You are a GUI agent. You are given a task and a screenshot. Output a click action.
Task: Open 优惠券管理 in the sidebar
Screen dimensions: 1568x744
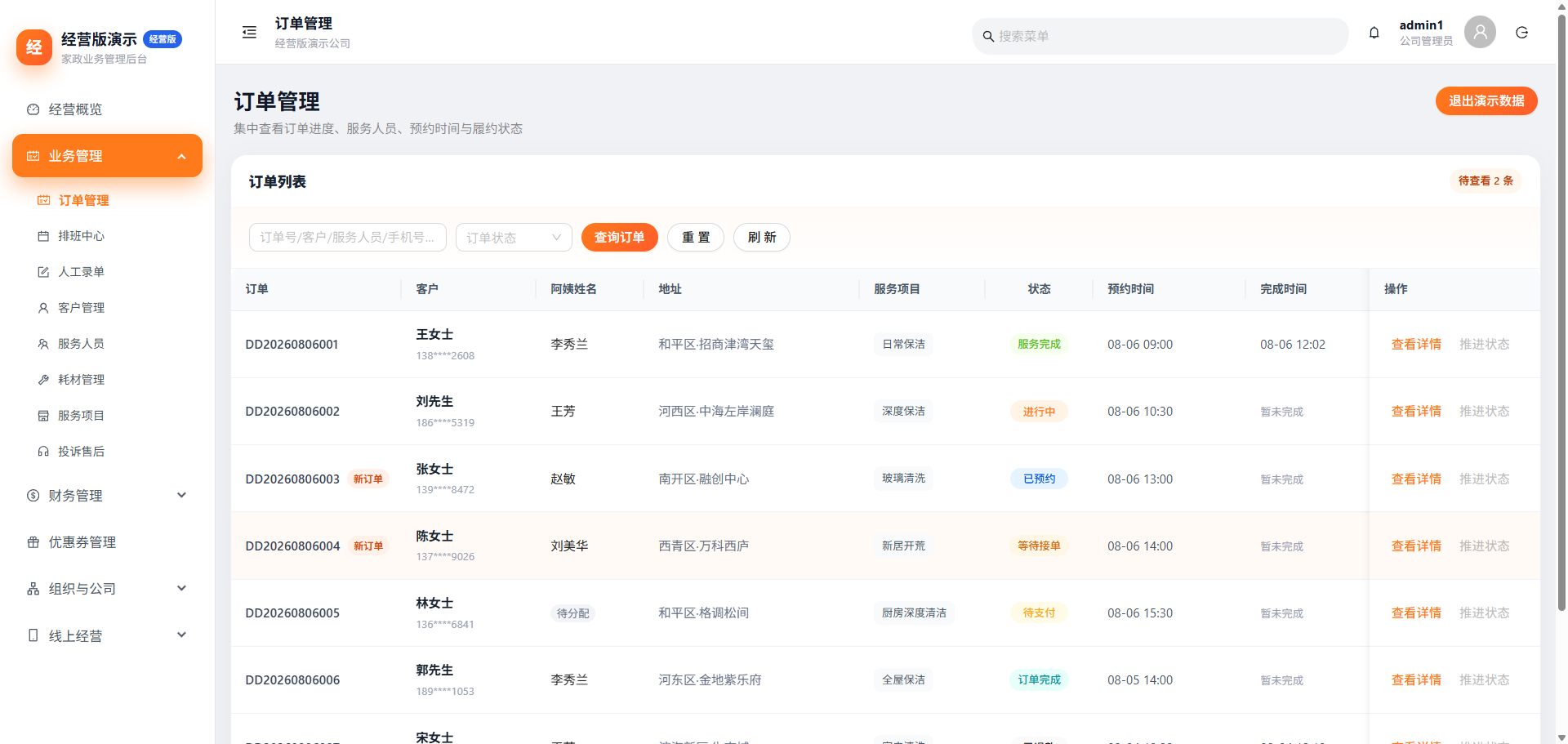pos(107,542)
